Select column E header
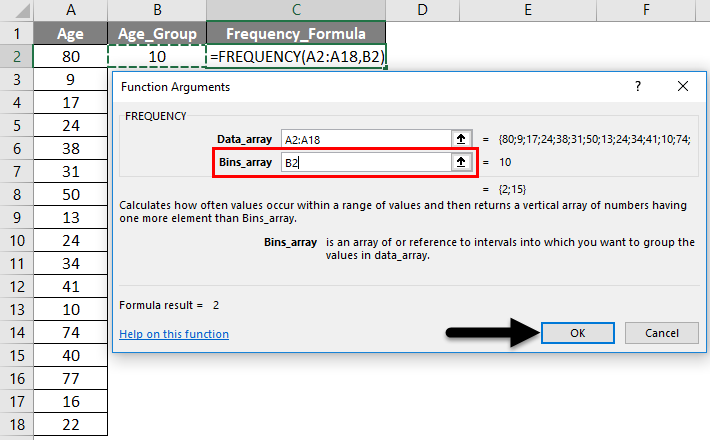 (528, 10)
